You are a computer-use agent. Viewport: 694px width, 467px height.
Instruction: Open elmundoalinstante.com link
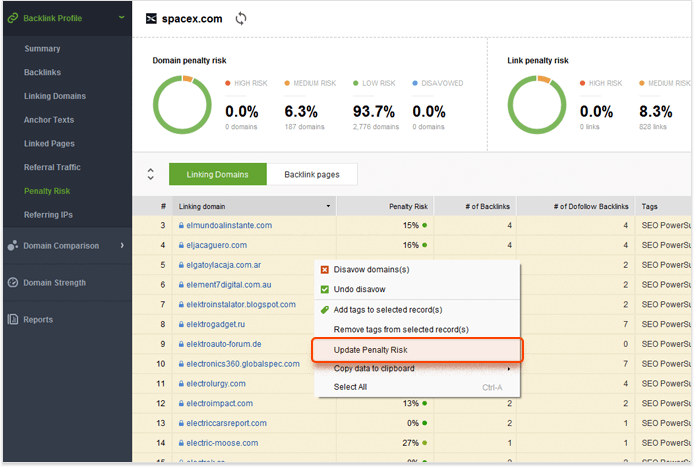tap(229, 225)
